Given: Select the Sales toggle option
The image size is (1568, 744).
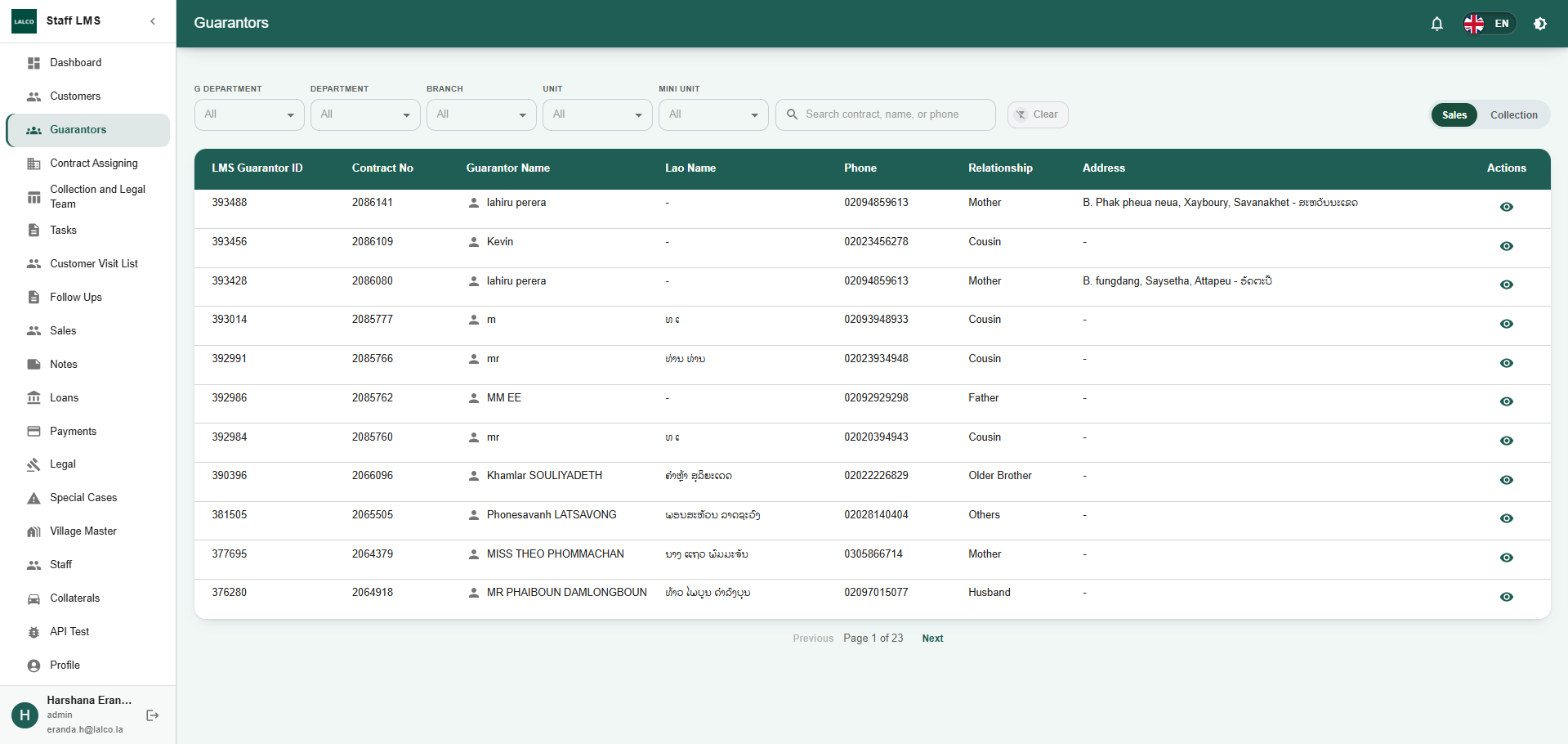Looking at the screenshot, I should (1454, 115).
